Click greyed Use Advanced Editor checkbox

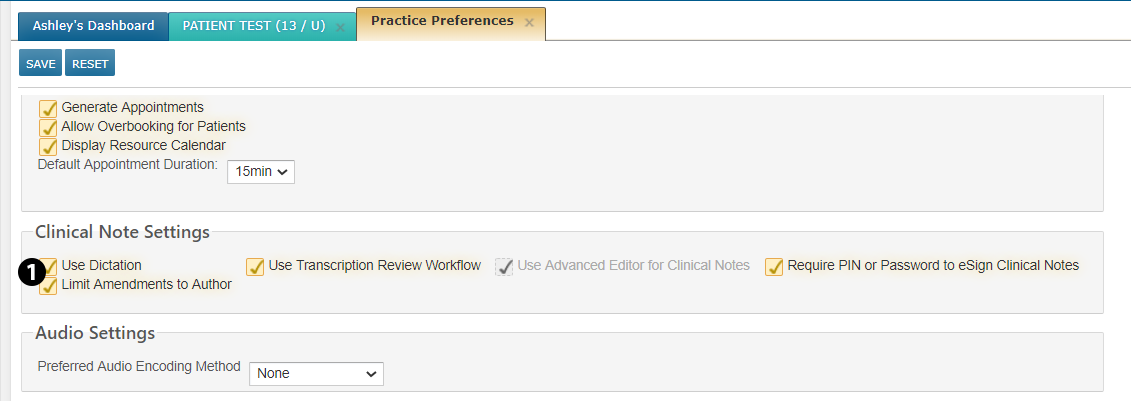(x=504, y=266)
